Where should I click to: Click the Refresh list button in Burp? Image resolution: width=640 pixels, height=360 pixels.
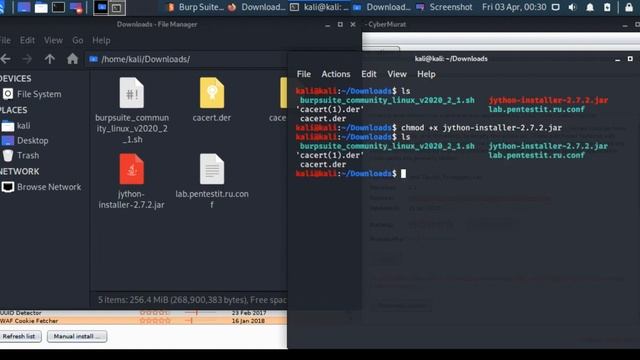(x=19, y=336)
